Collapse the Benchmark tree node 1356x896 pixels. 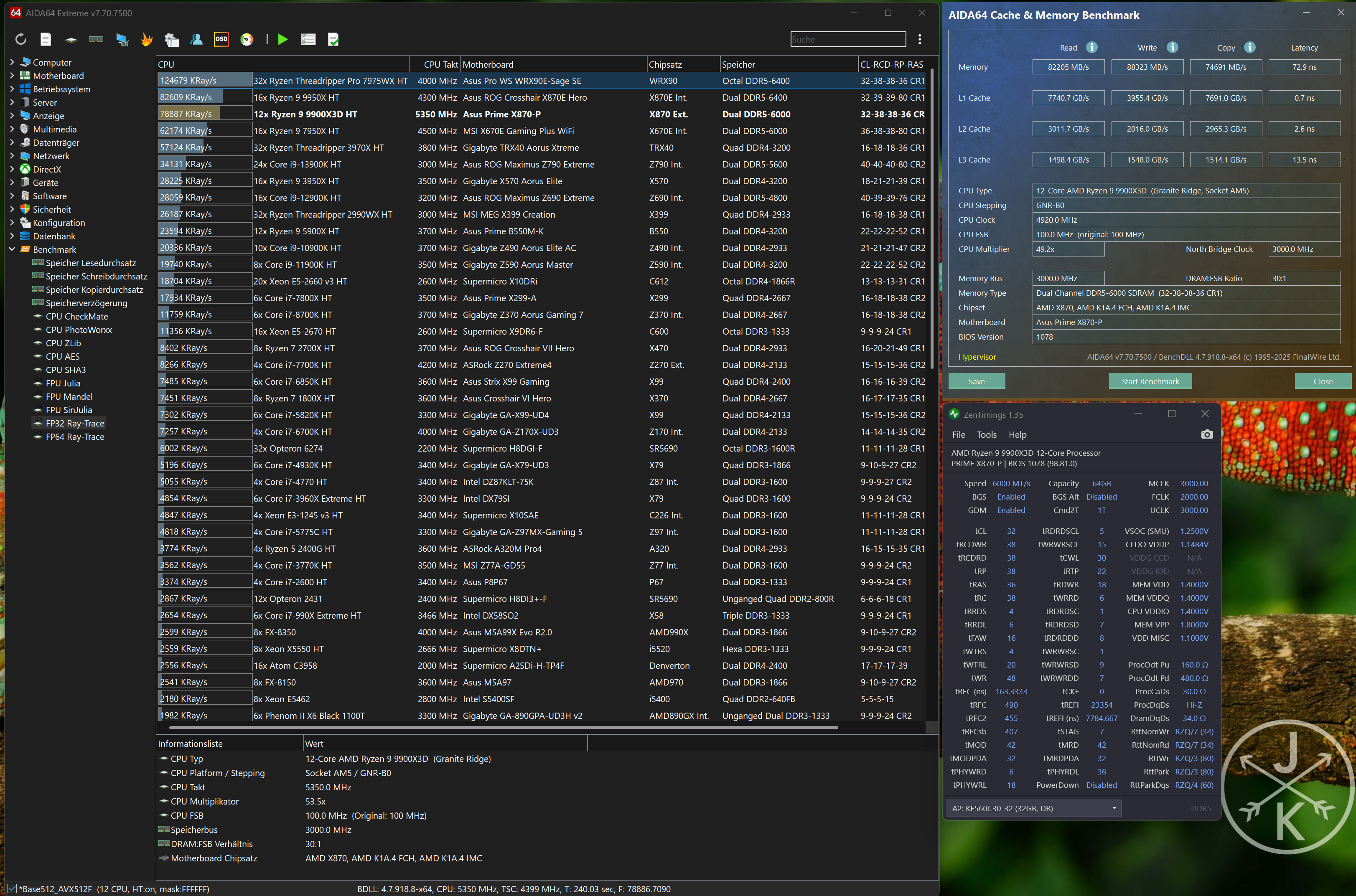(12, 249)
